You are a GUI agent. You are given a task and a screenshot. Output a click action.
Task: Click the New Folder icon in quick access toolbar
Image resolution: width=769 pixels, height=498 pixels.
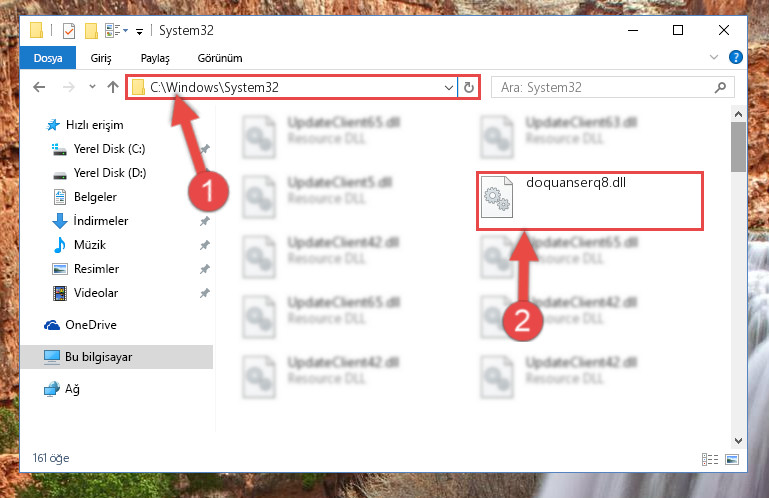point(91,31)
